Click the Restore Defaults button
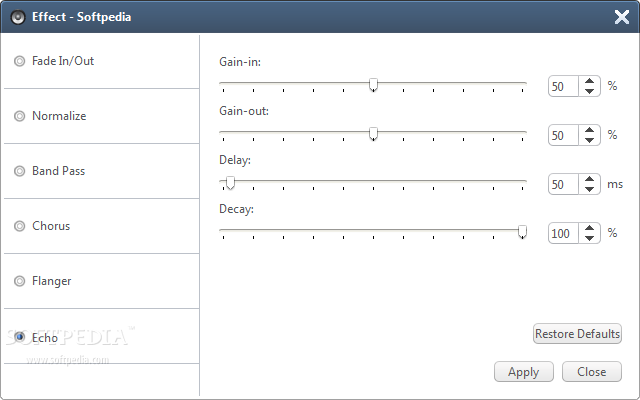 pyautogui.click(x=577, y=334)
